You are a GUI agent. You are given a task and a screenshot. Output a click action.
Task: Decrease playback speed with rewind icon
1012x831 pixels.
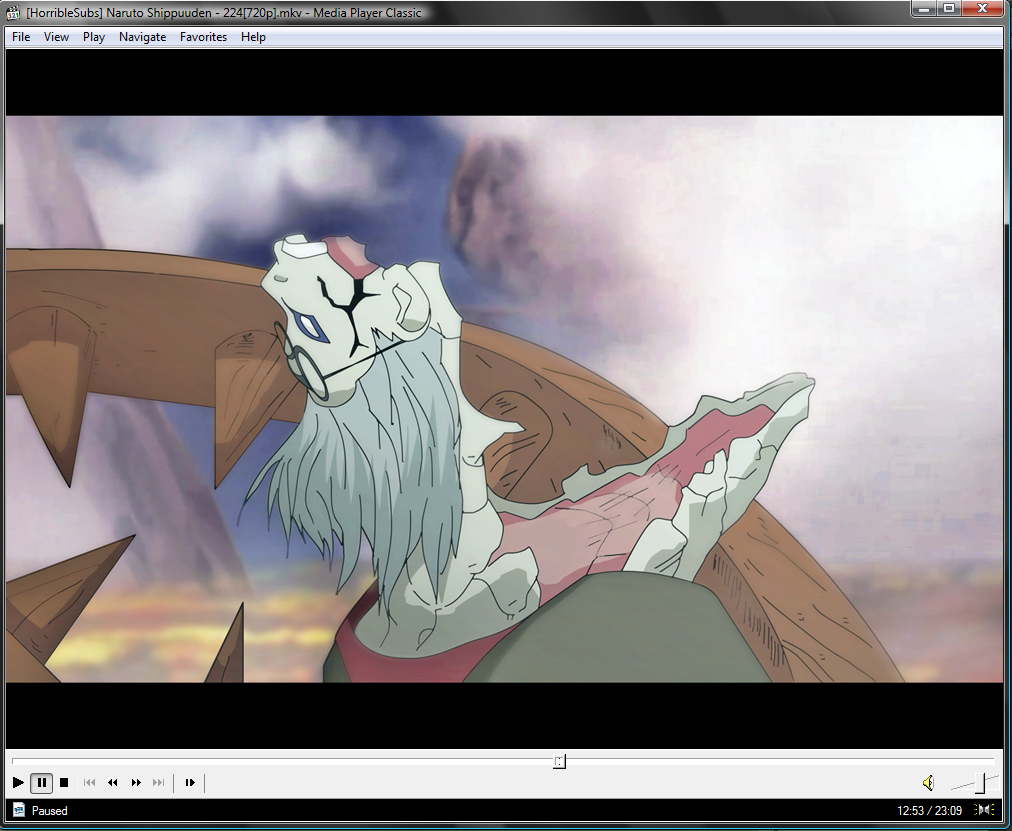click(112, 783)
